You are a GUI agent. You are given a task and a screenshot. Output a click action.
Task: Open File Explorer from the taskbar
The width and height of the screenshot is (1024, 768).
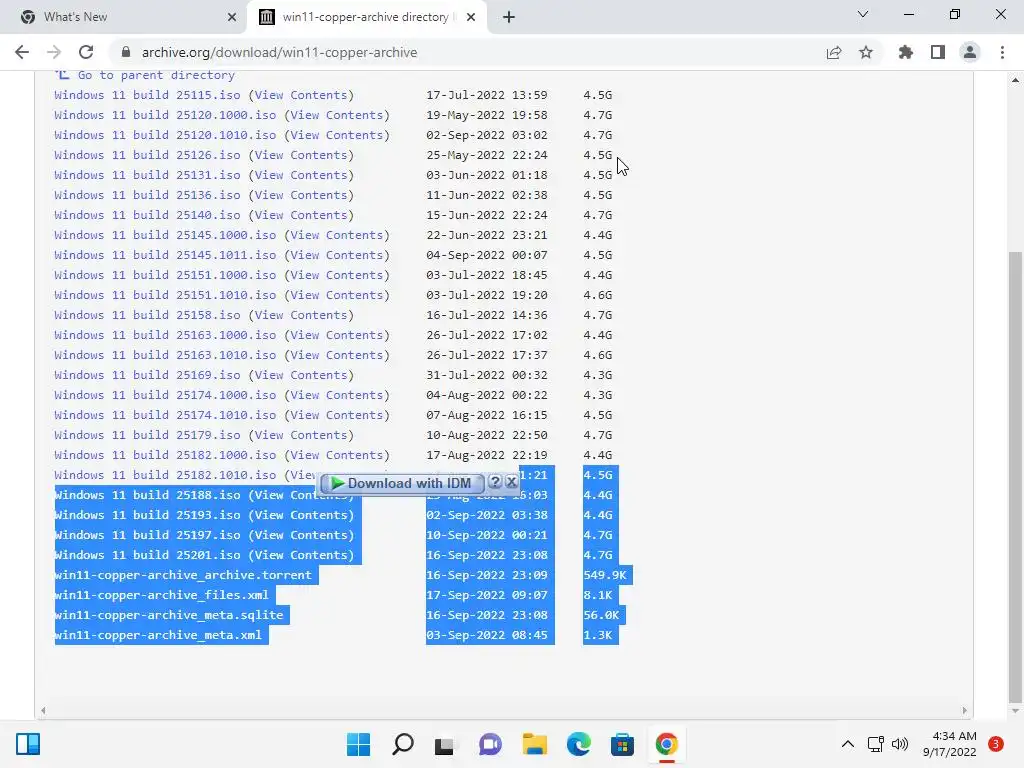[x=534, y=744]
